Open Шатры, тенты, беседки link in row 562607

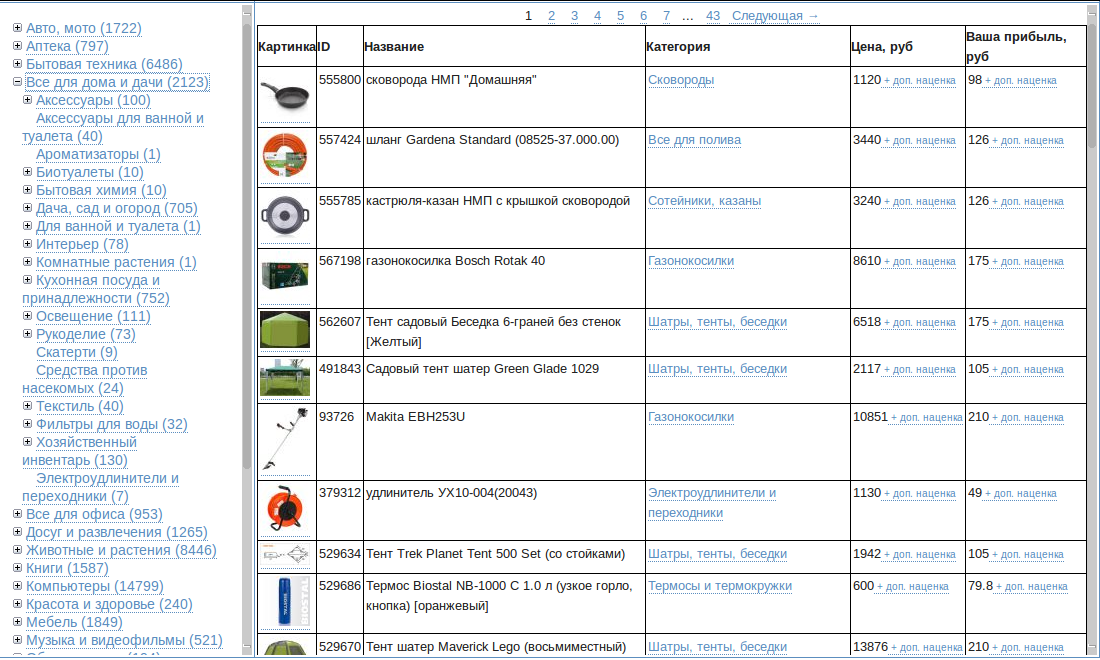pos(717,322)
